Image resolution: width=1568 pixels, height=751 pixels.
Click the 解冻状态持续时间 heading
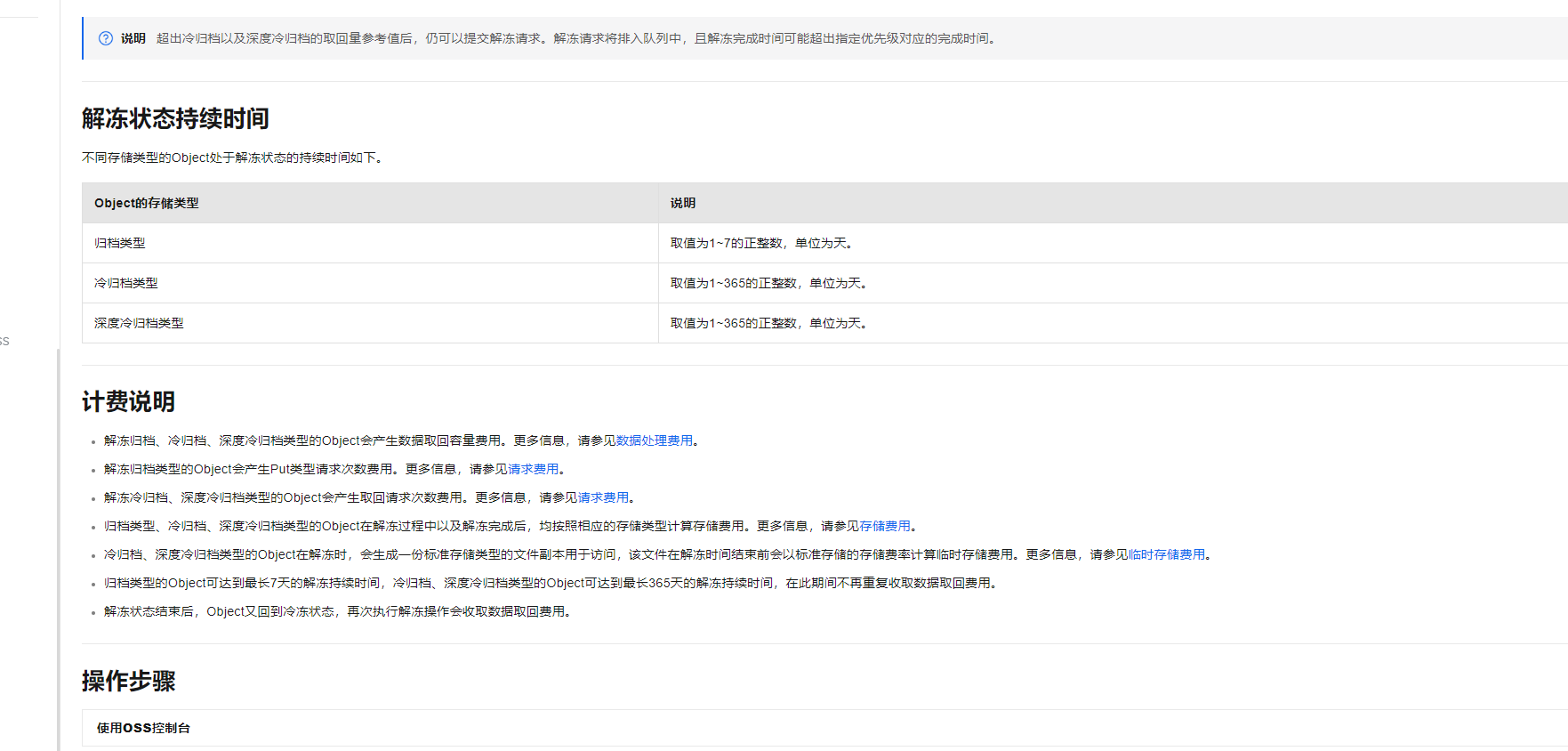[175, 118]
